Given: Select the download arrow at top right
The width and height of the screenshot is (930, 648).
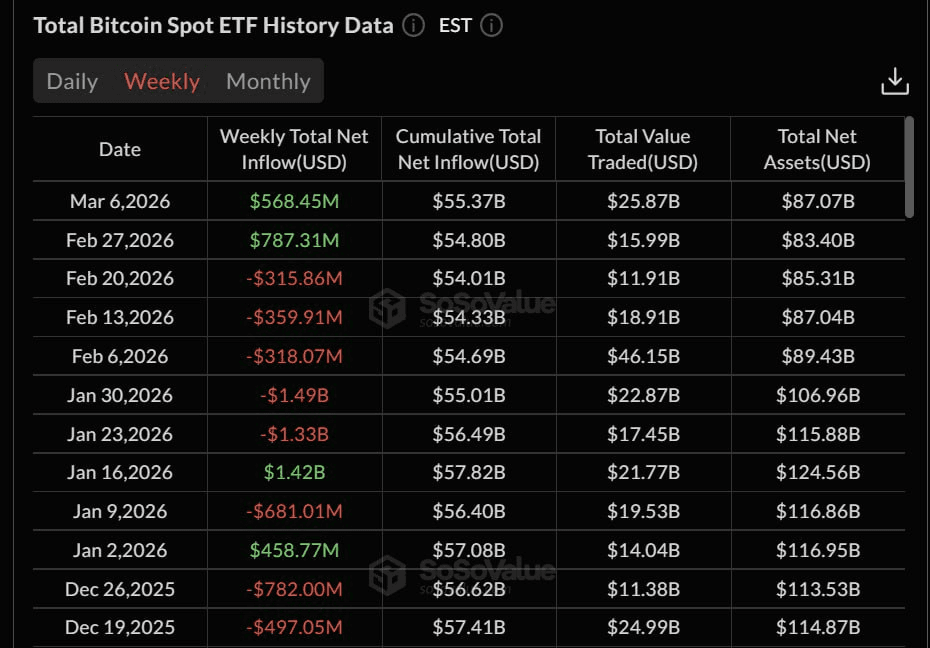Looking at the screenshot, I should tap(895, 80).
